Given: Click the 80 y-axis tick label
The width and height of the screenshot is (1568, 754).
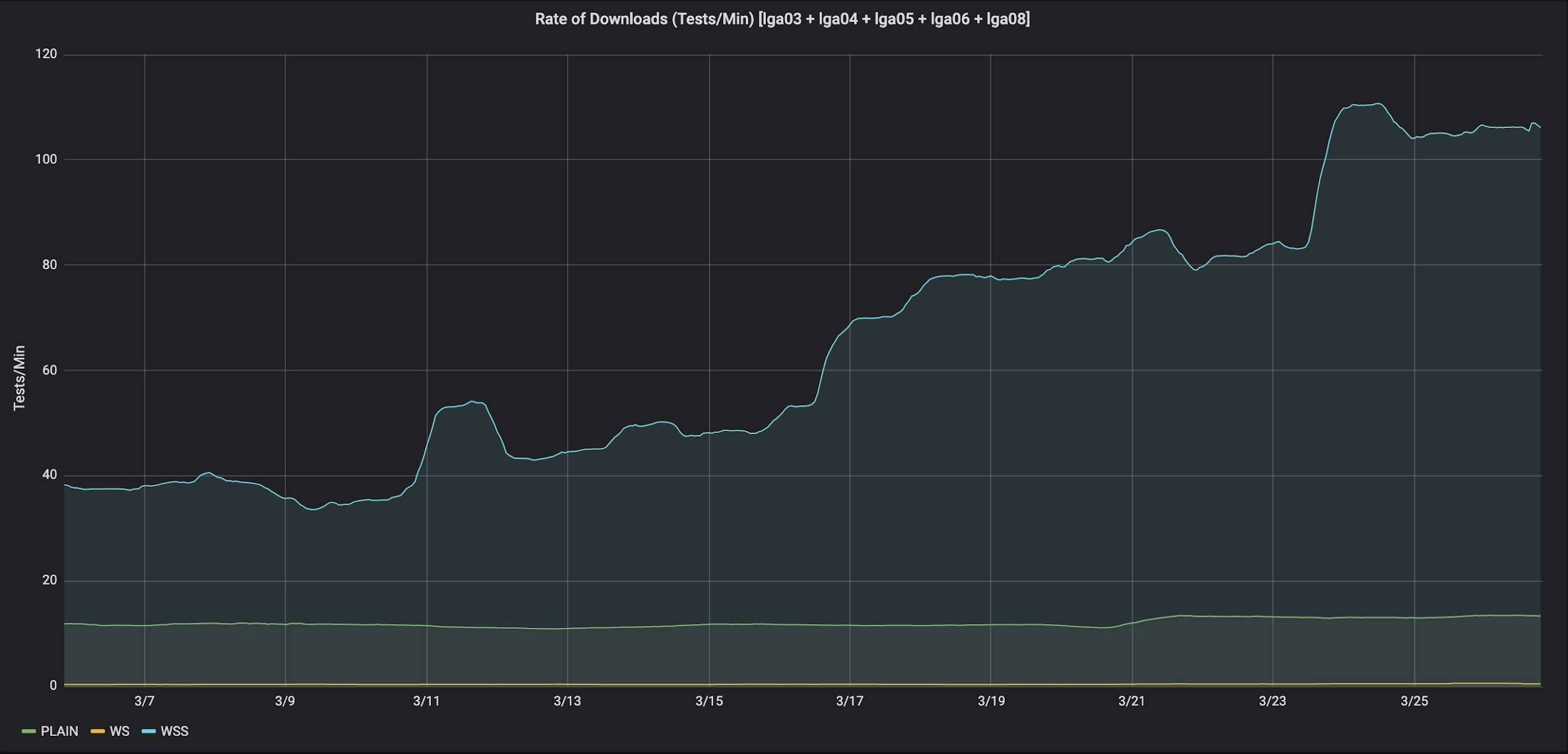Looking at the screenshot, I should (x=50, y=265).
